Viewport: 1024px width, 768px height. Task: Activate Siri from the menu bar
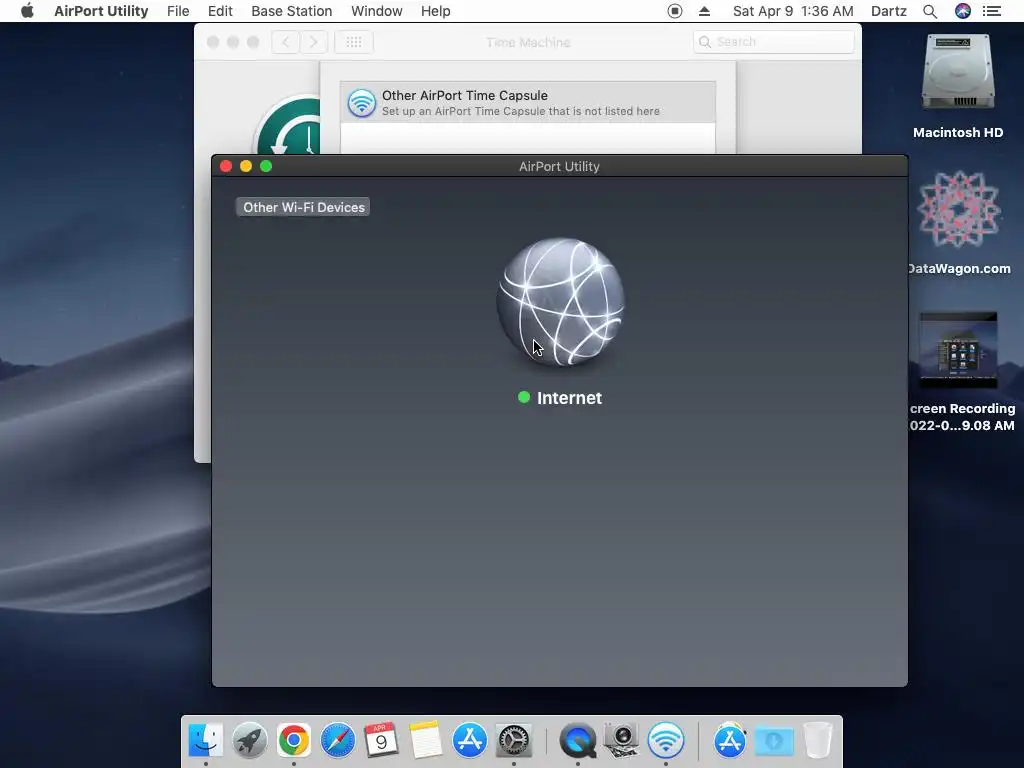click(963, 11)
